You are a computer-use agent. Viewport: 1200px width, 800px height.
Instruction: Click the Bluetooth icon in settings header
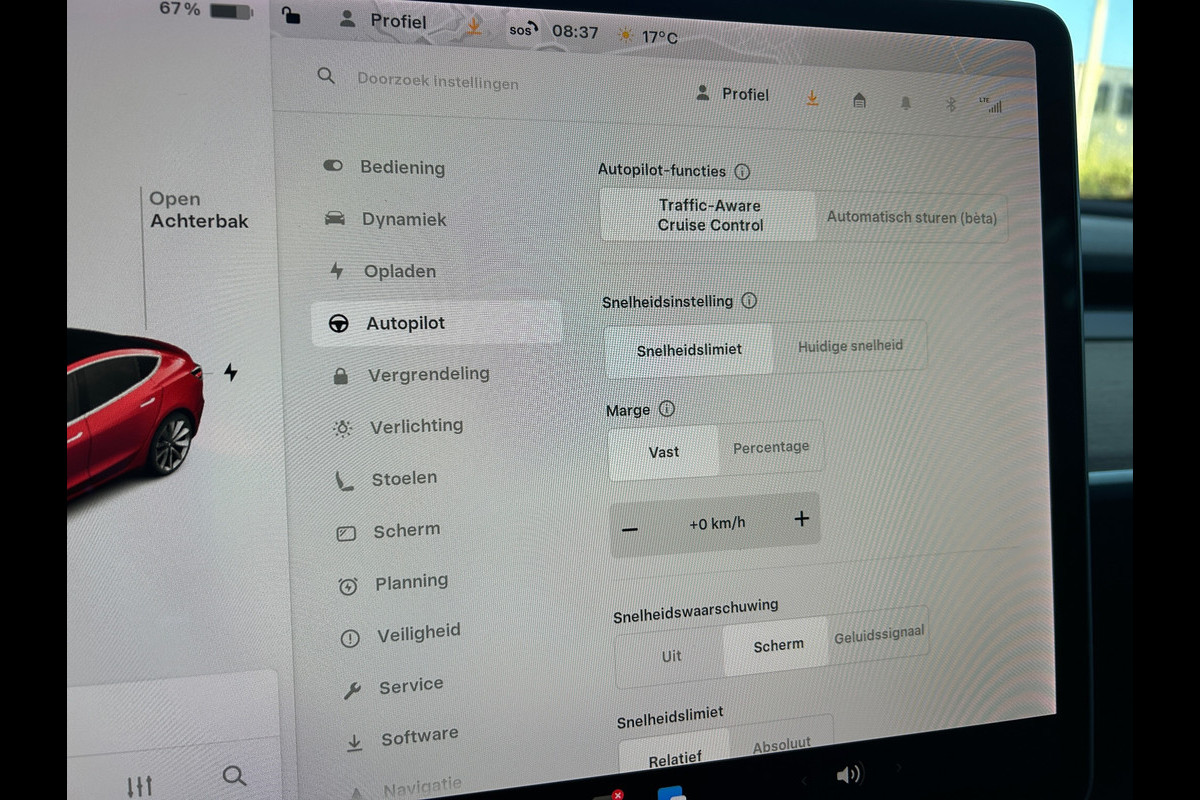tap(952, 104)
